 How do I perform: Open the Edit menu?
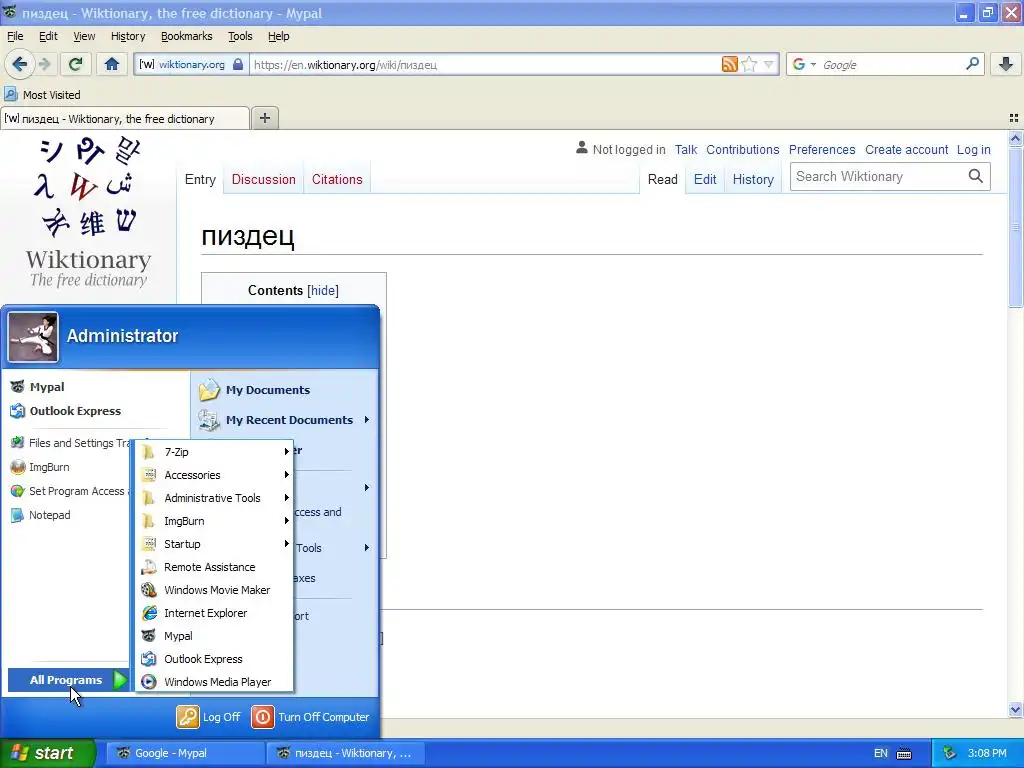(48, 36)
